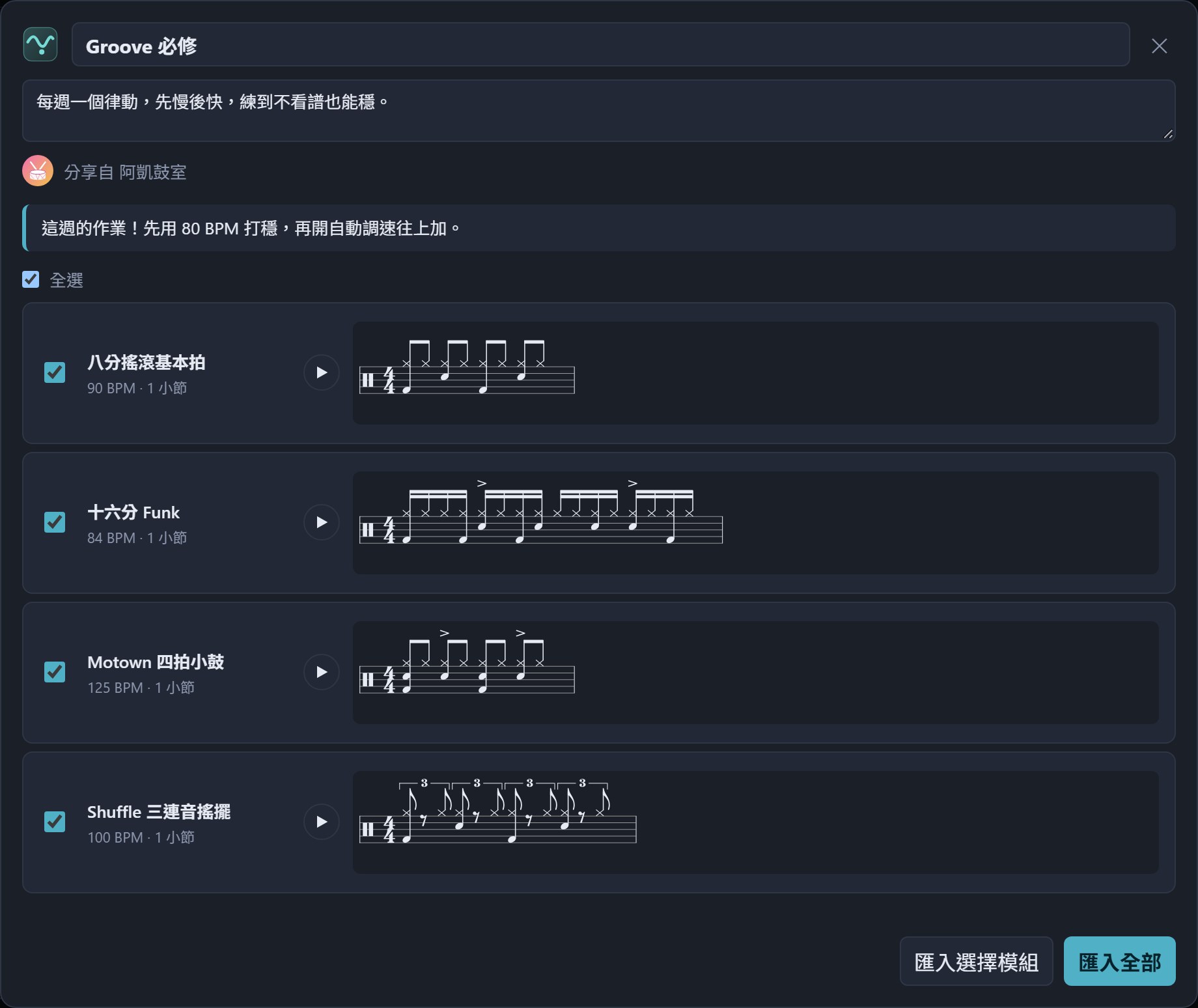Play the 八分搖滾基本拍 pattern preview
1198x1008 pixels.
(322, 372)
